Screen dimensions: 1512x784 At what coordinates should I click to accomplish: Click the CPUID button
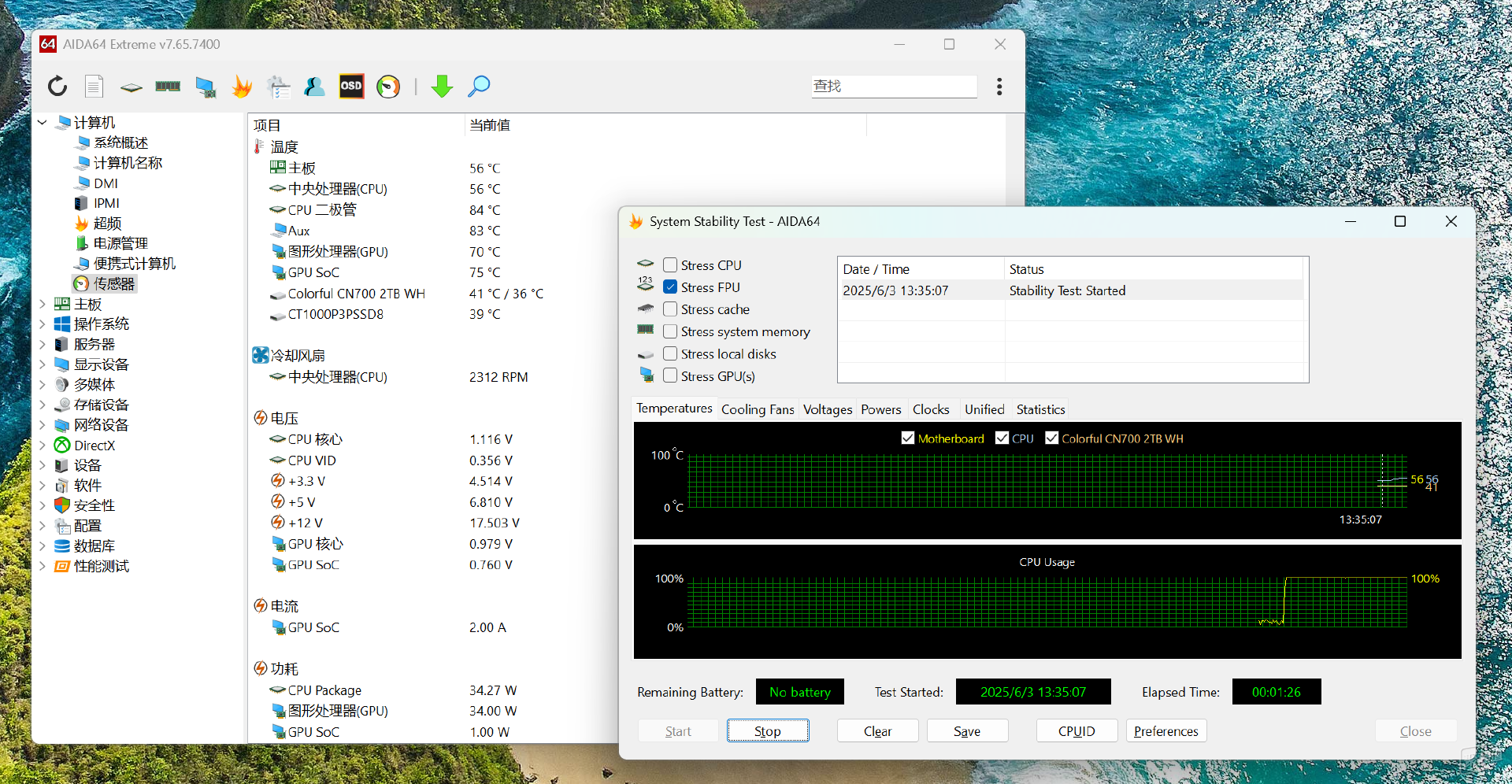pos(1077,731)
